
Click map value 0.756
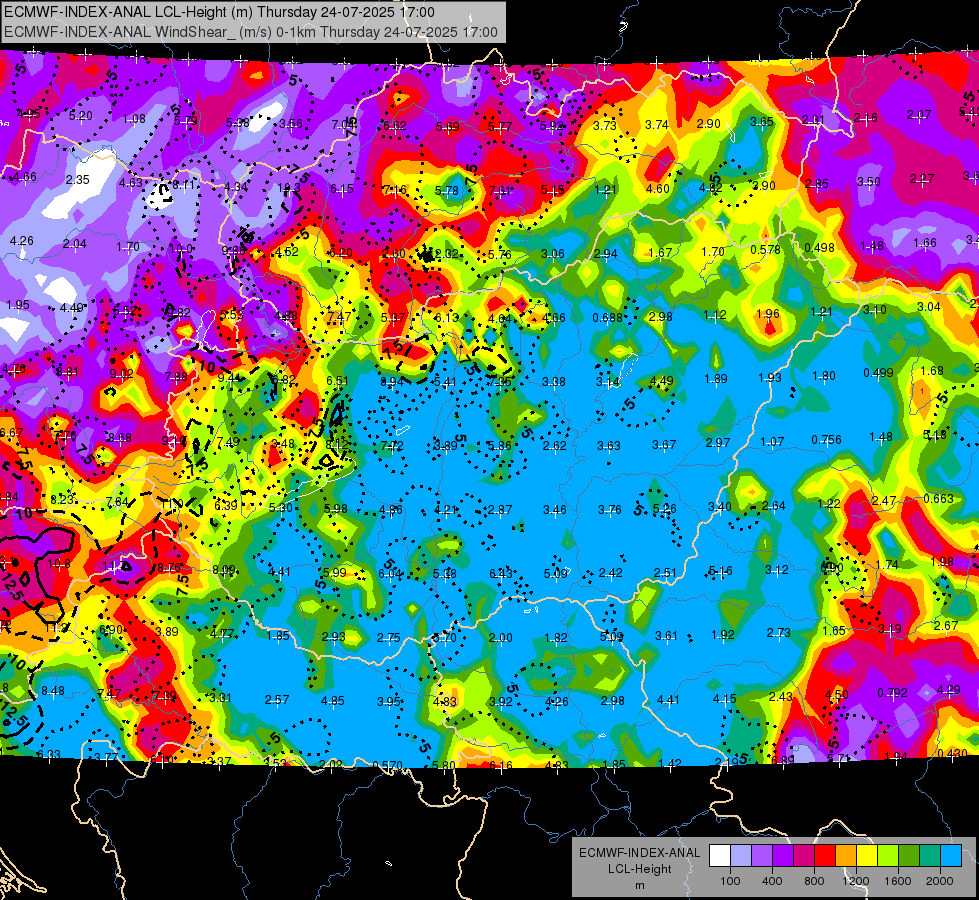coord(827,440)
